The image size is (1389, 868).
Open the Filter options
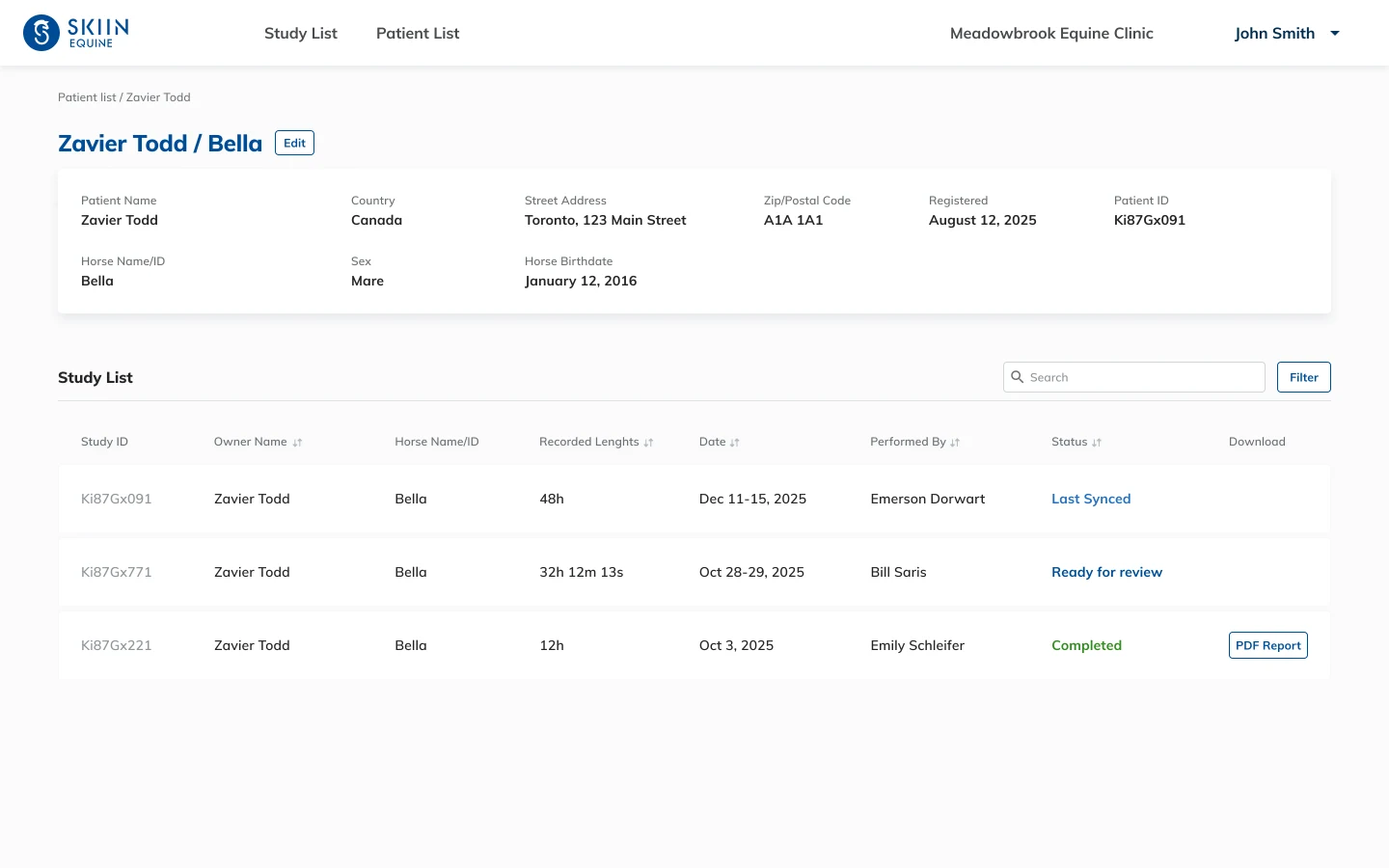tap(1304, 377)
